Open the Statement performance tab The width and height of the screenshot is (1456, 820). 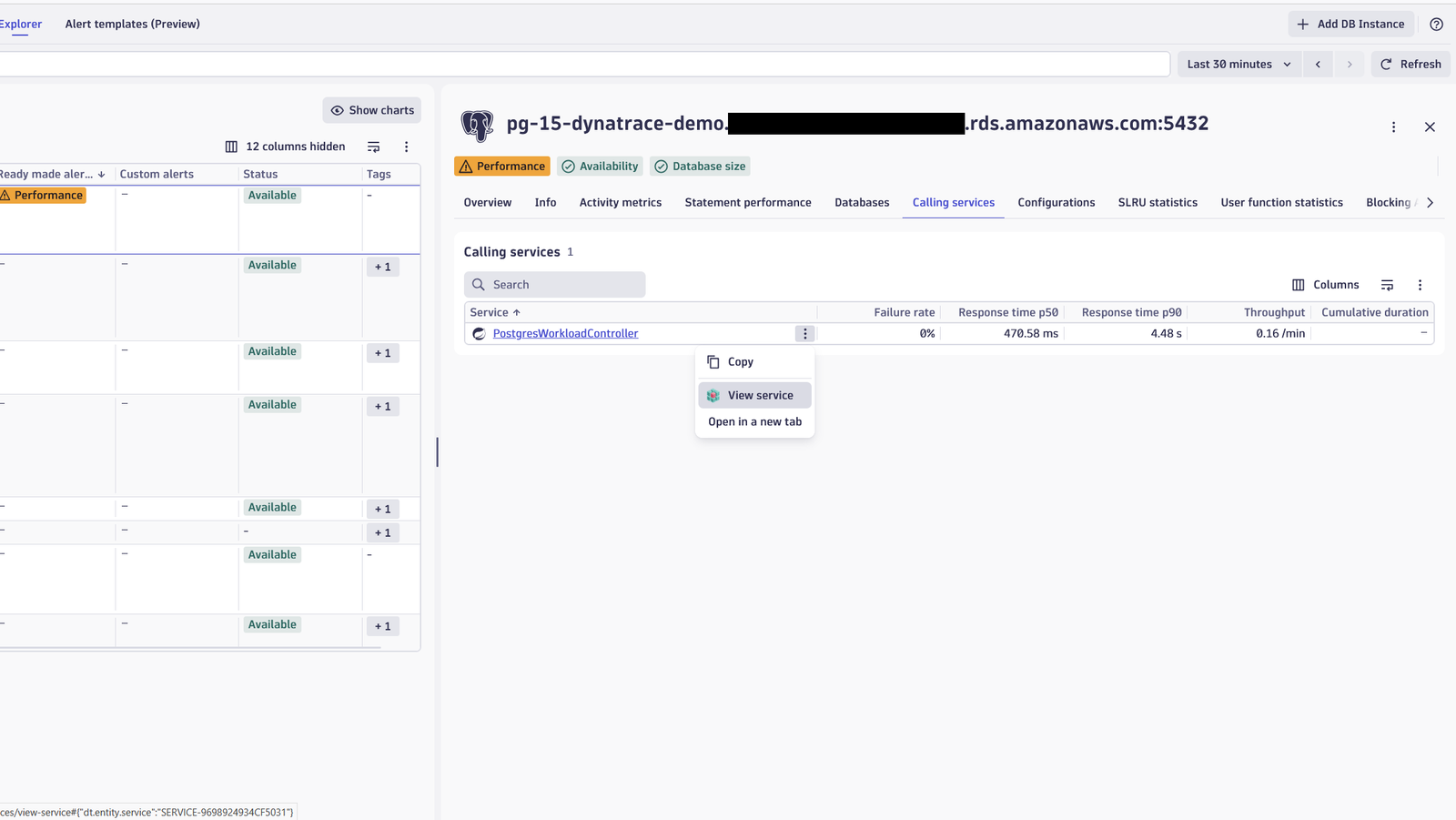(748, 203)
